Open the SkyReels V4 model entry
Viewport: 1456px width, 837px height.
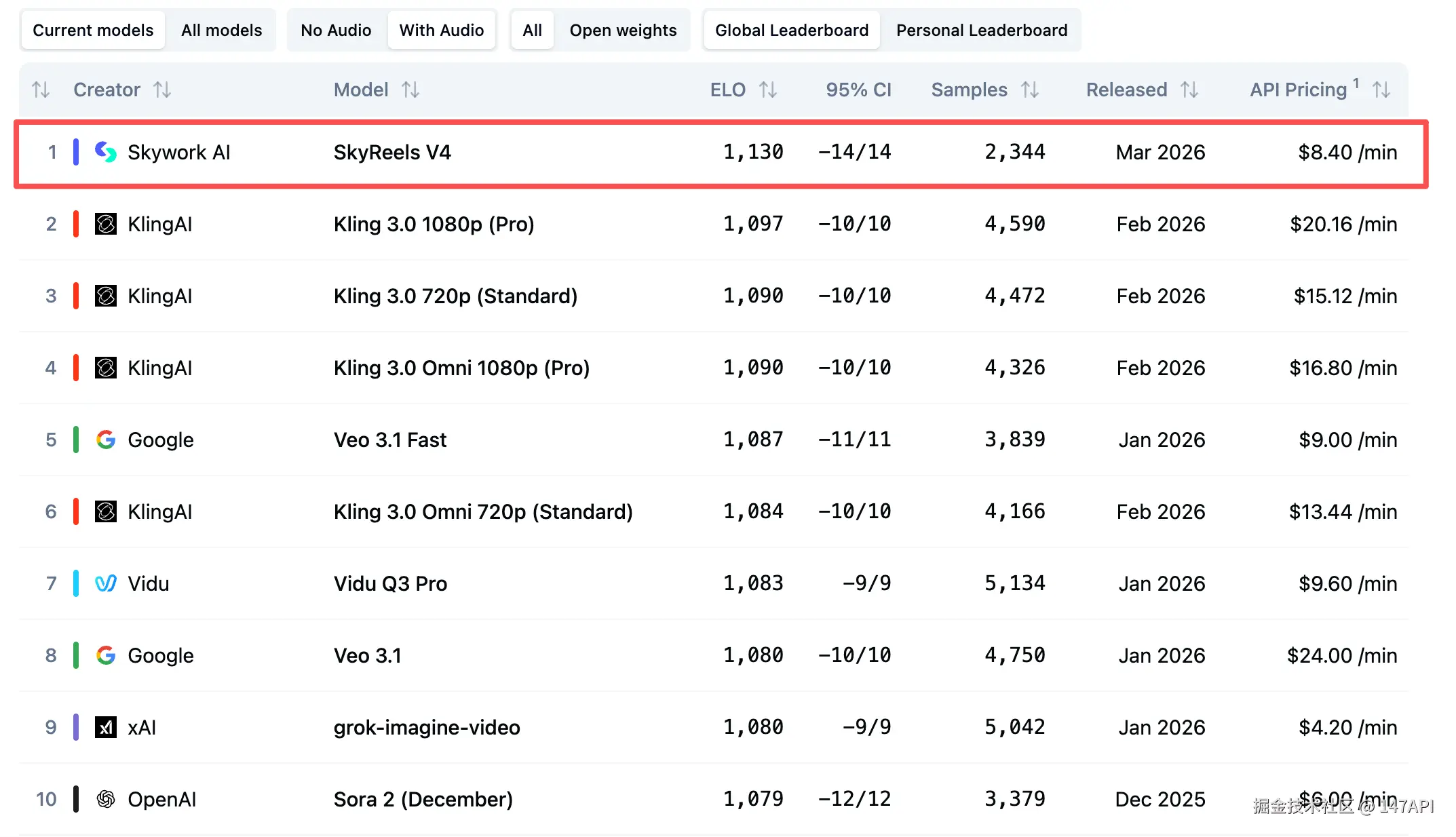392,152
